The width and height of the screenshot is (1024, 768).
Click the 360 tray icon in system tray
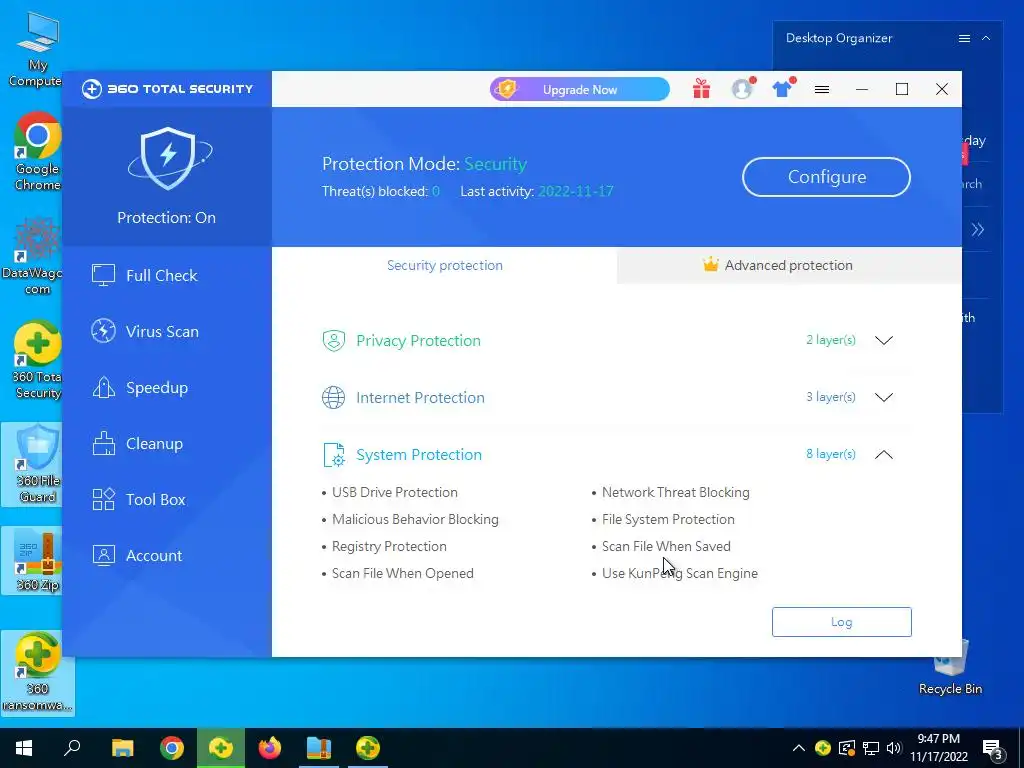pyautogui.click(x=823, y=748)
